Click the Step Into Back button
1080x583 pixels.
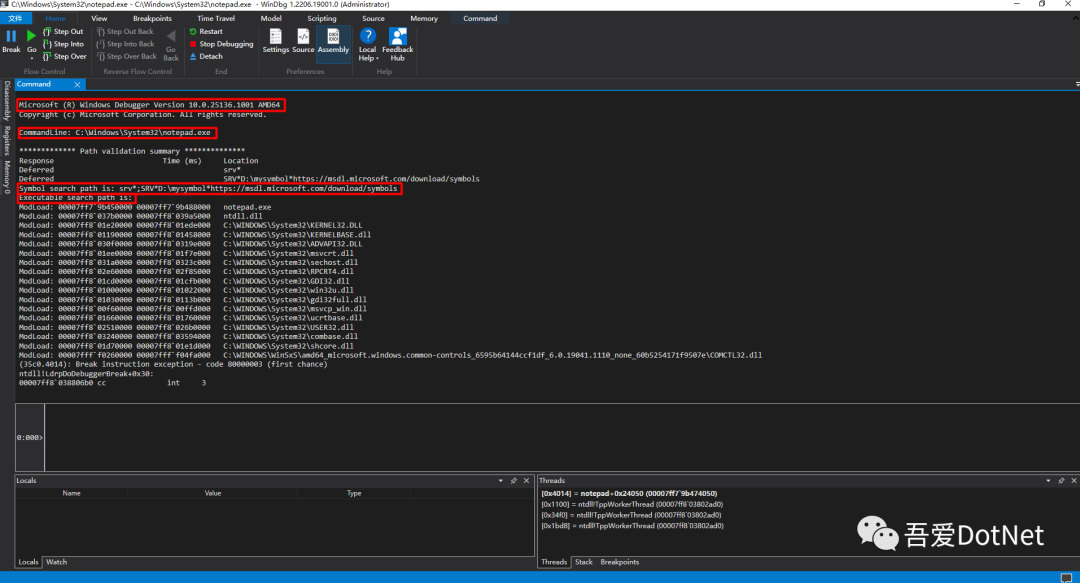[125, 44]
